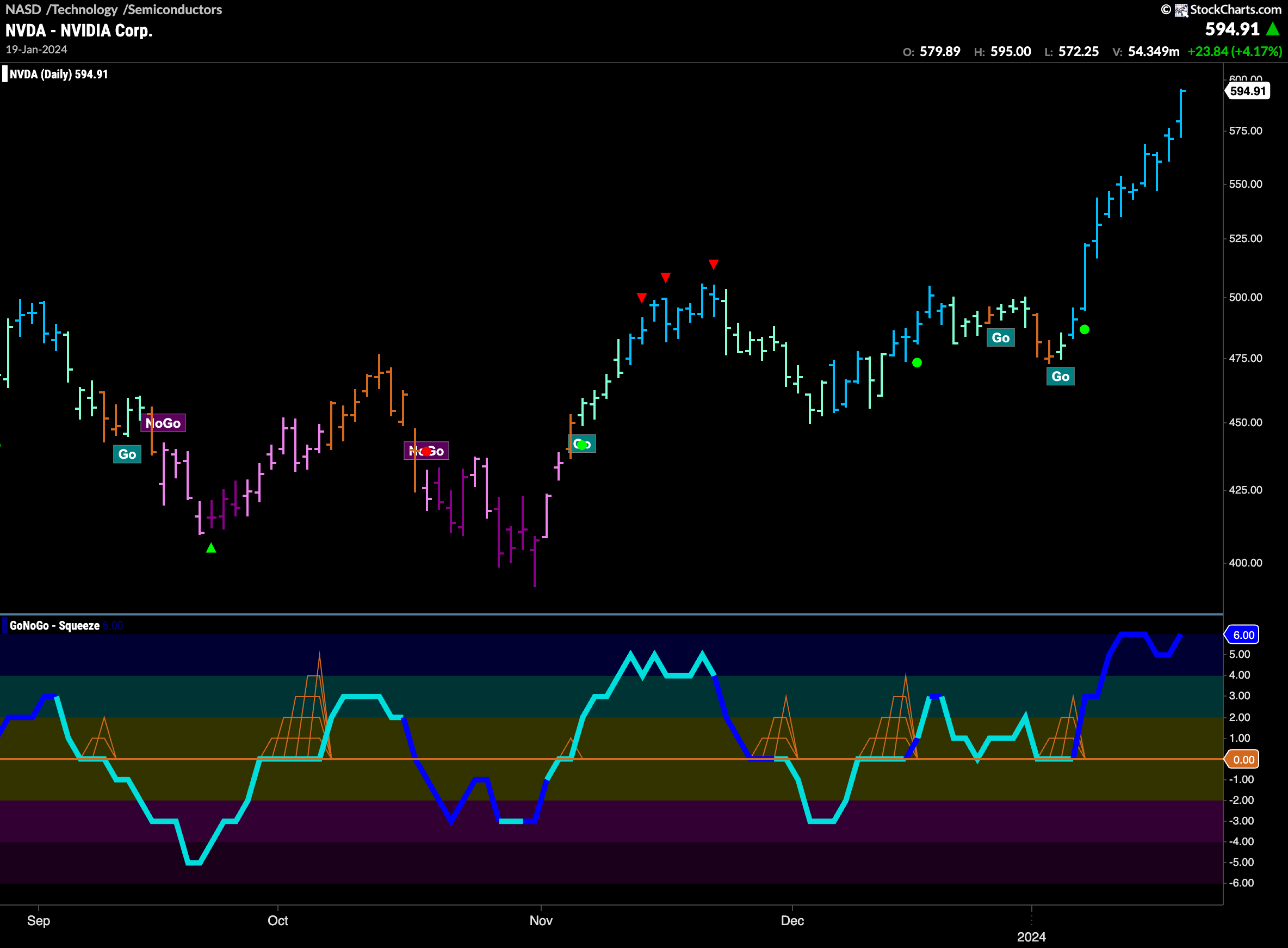This screenshot has height=948, width=1288.
Task: Click the 500.00 price axis label
Action: coord(1245,297)
